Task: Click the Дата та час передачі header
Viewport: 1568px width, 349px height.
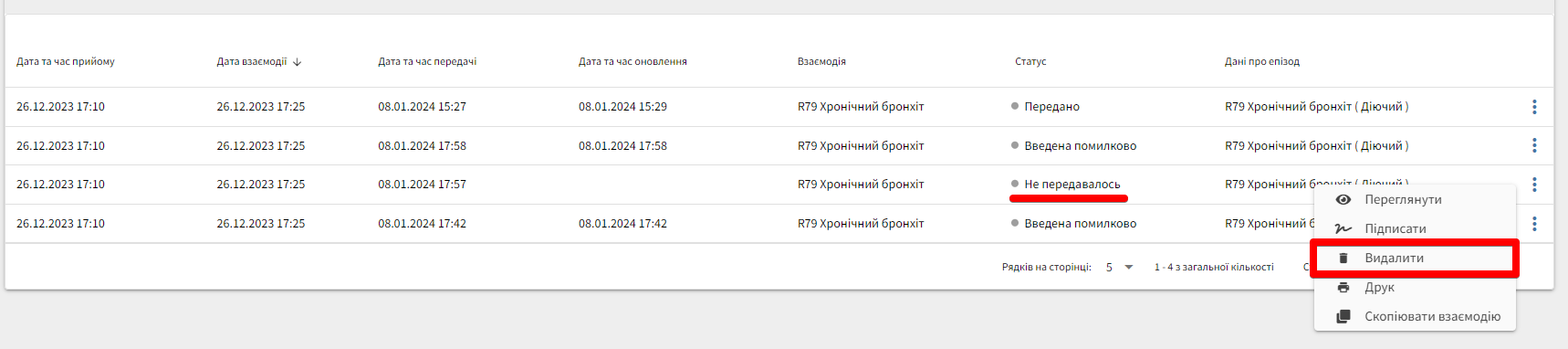Action: [x=427, y=61]
